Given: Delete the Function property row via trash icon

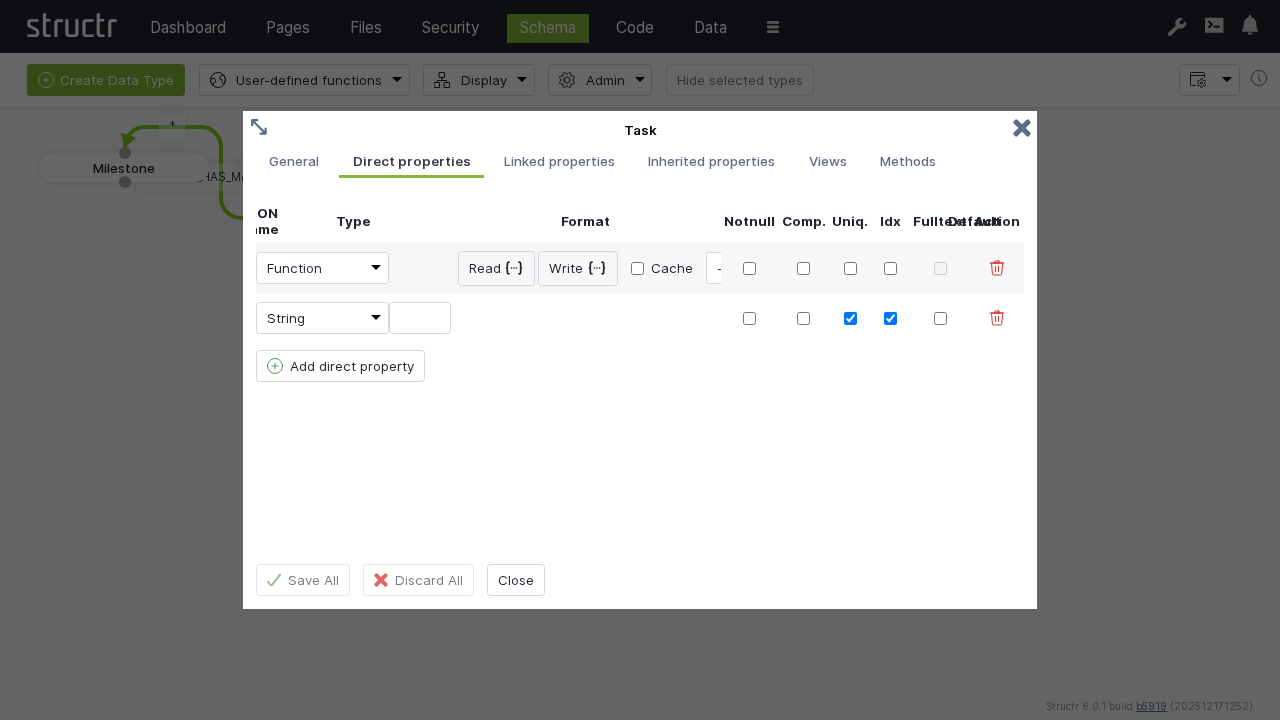Looking at the screenshot, I should pyautogui.click(x=997, y=268).
